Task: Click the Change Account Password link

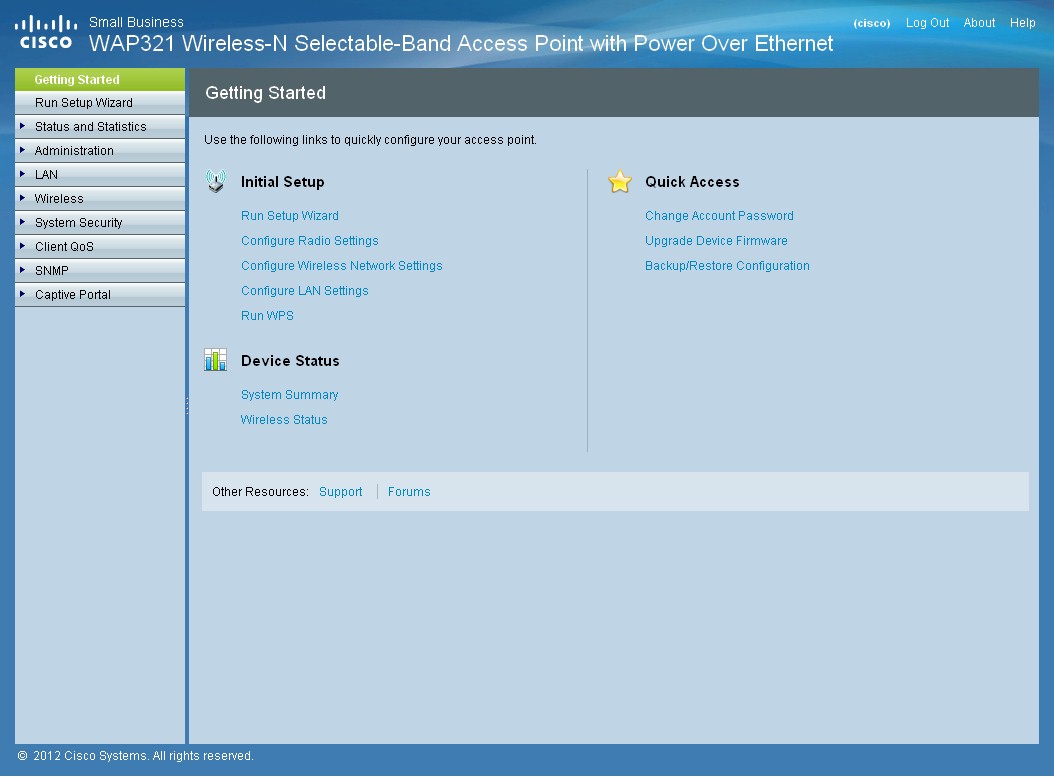Action: tap(719, 216)
